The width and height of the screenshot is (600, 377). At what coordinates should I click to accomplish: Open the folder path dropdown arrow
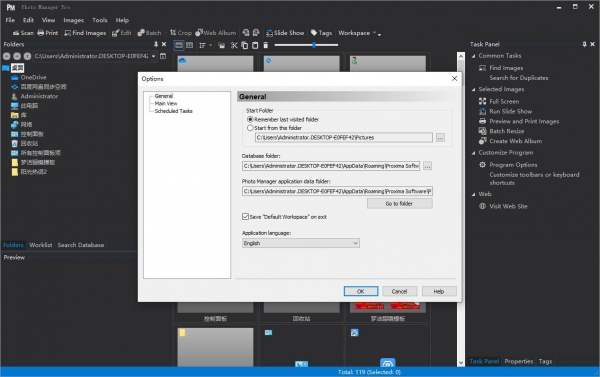[153, 56]
